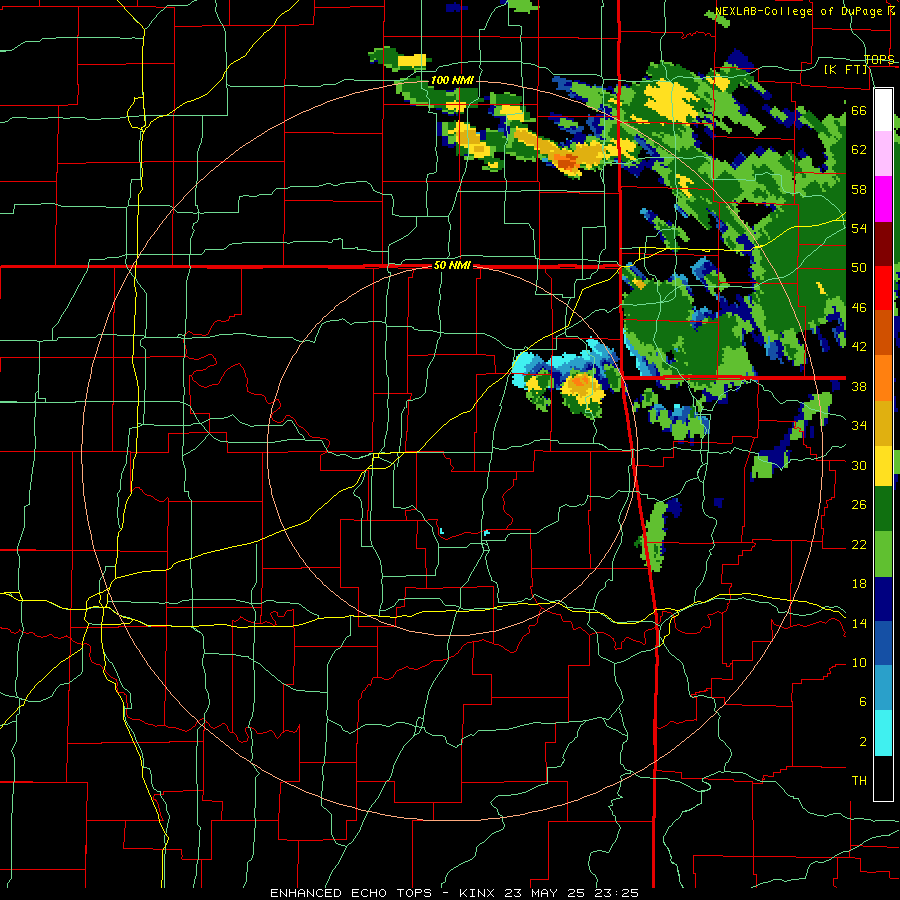Click the yellow swatch in the color scale
The height and width of the screenshot is (900, 900).
[883, 465]
